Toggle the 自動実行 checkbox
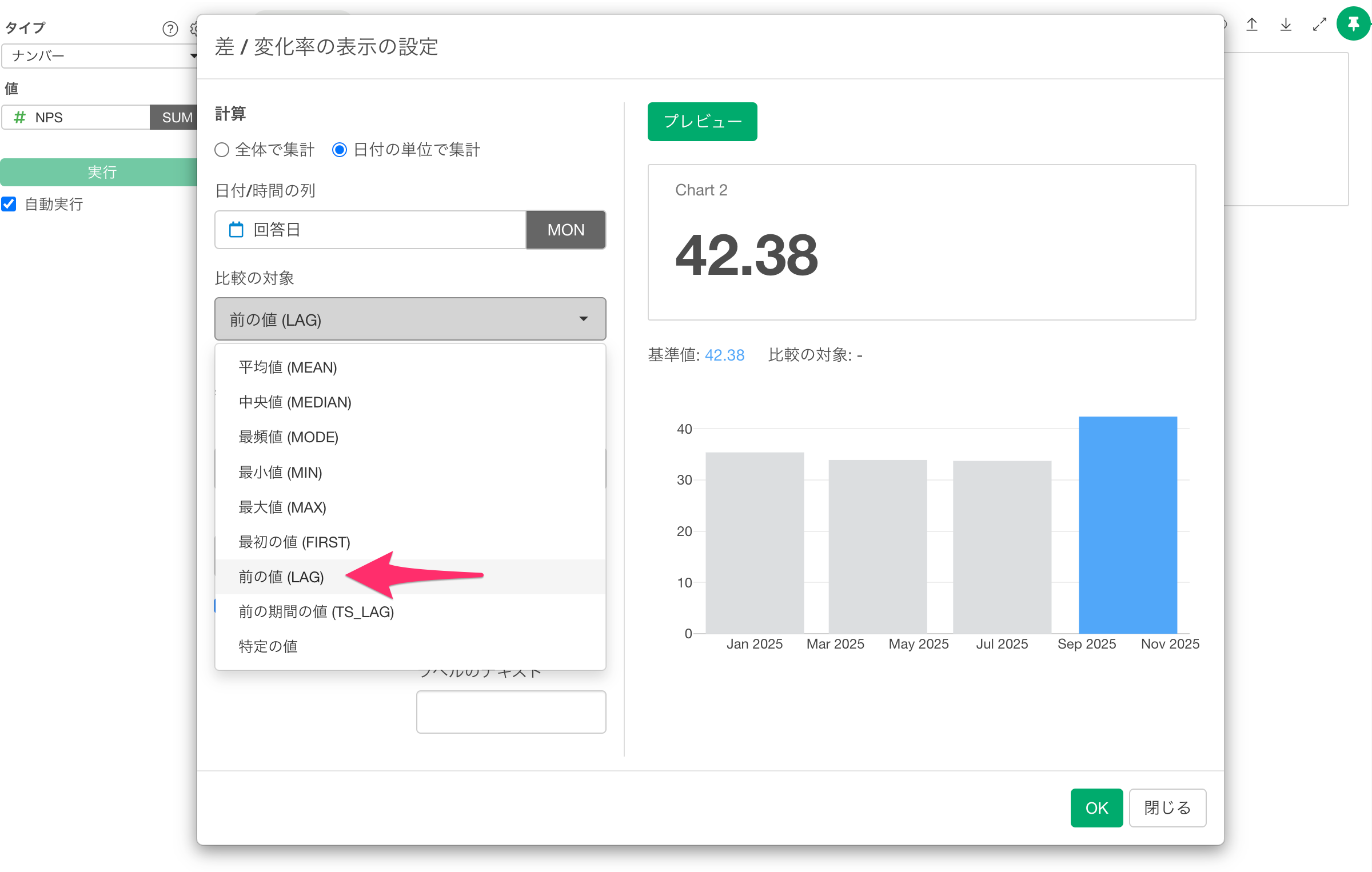The image size is (1372, 872). tap(9, 204)
